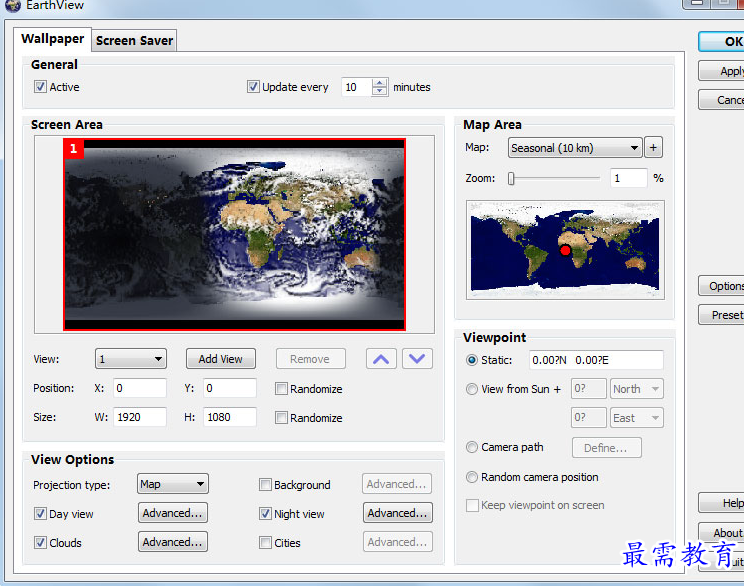Open the North direction dropdown
This screenshot has height=586, width=744.
(637, 389)
